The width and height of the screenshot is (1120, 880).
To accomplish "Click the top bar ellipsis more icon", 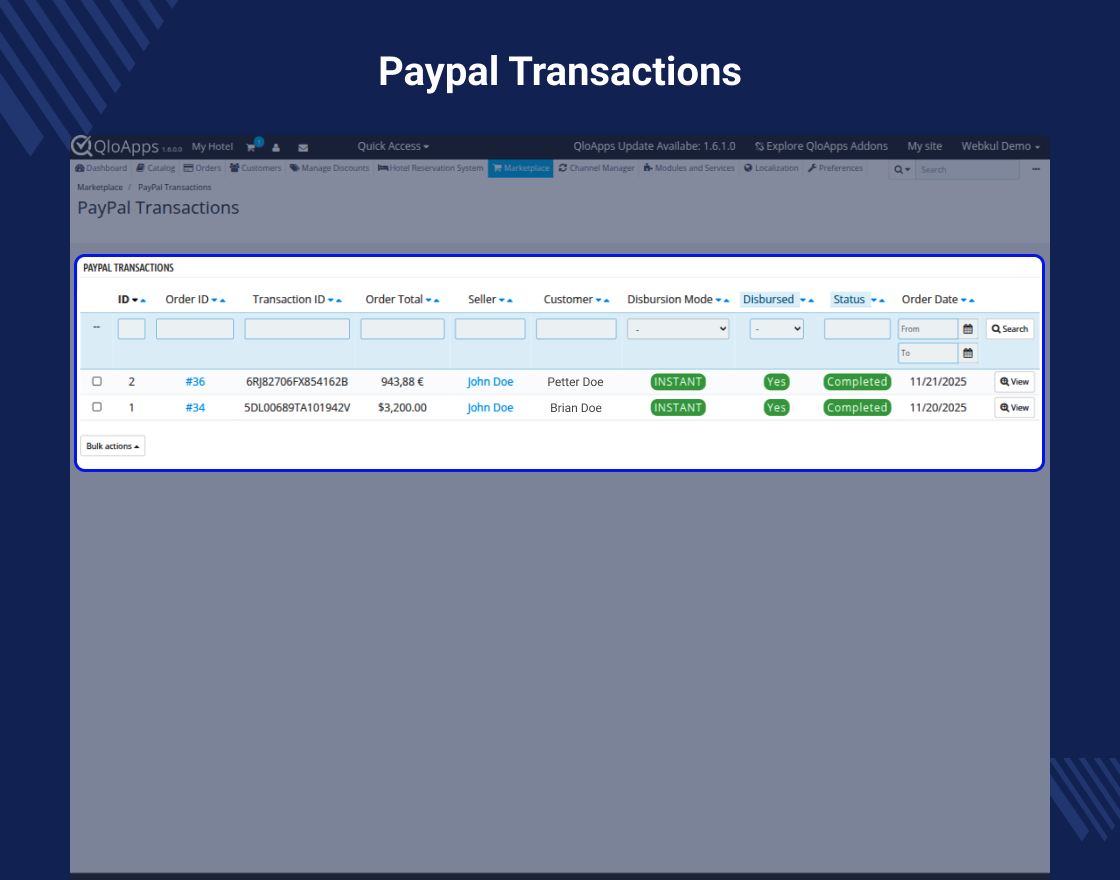I will (1036, 169).
